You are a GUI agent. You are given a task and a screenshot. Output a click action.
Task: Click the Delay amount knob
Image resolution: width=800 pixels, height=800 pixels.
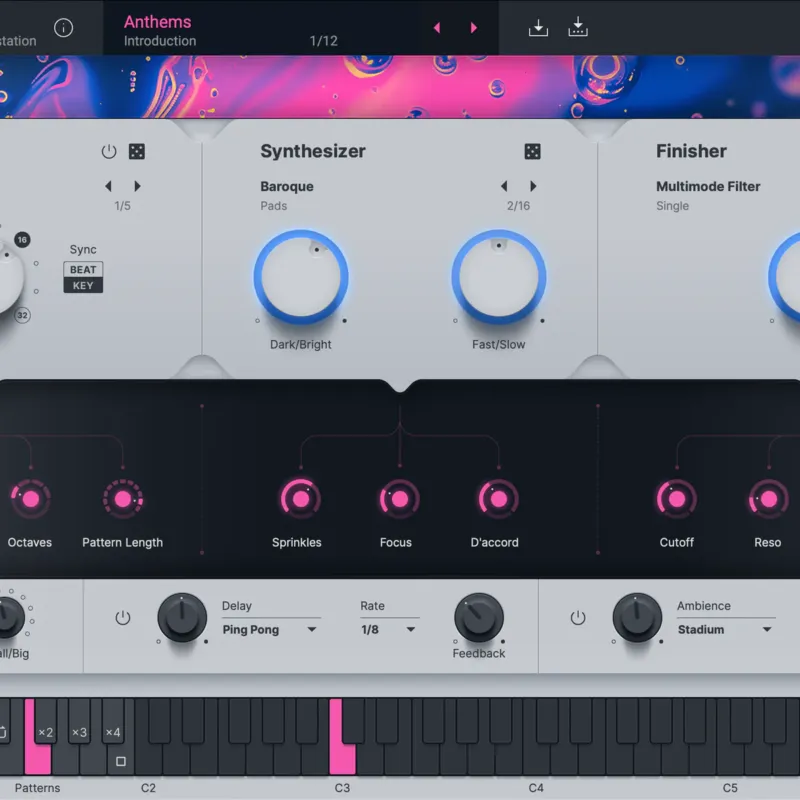(x=182, y=618)
